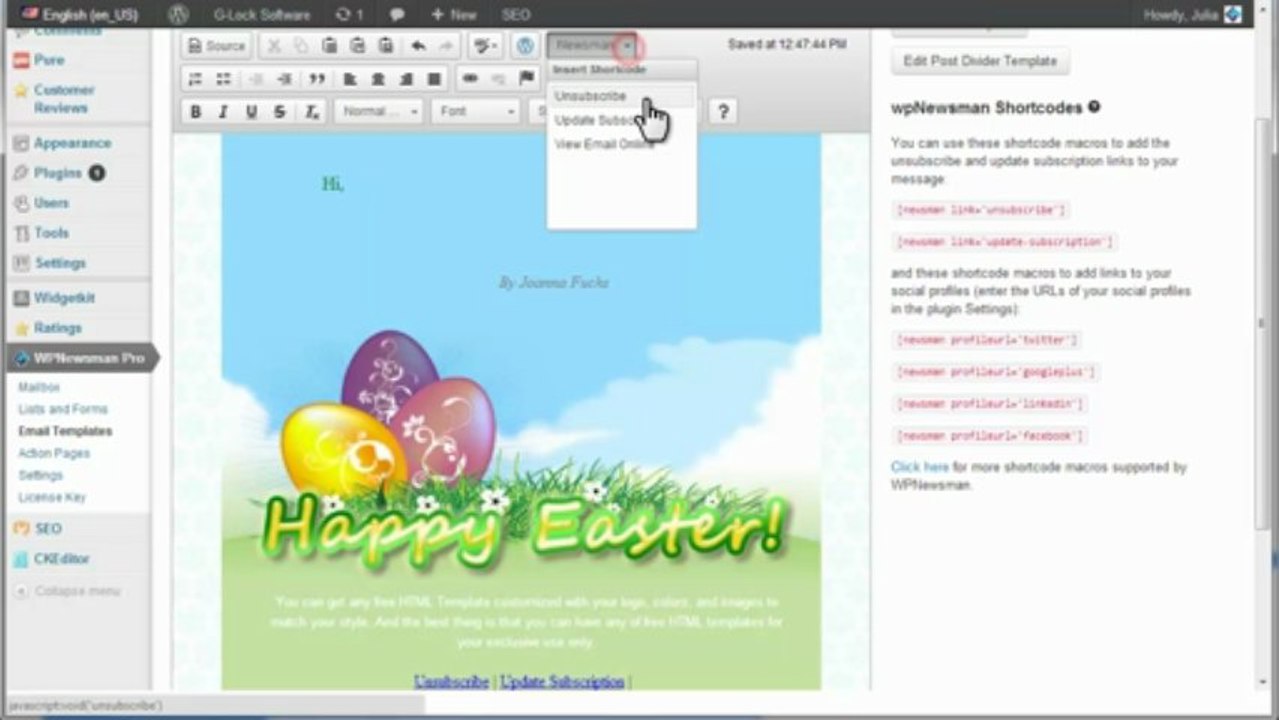Viewport: 1279px width, 720px height.
Task: Open the spell checker dropdown icon
Action: click(486, 46)
